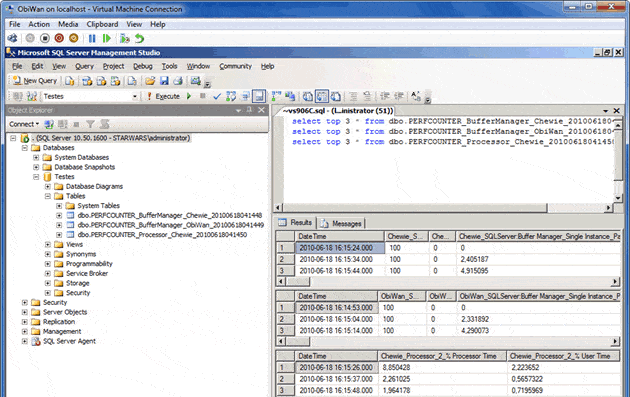Switch to the Messages tab

(x=342, y=223)
